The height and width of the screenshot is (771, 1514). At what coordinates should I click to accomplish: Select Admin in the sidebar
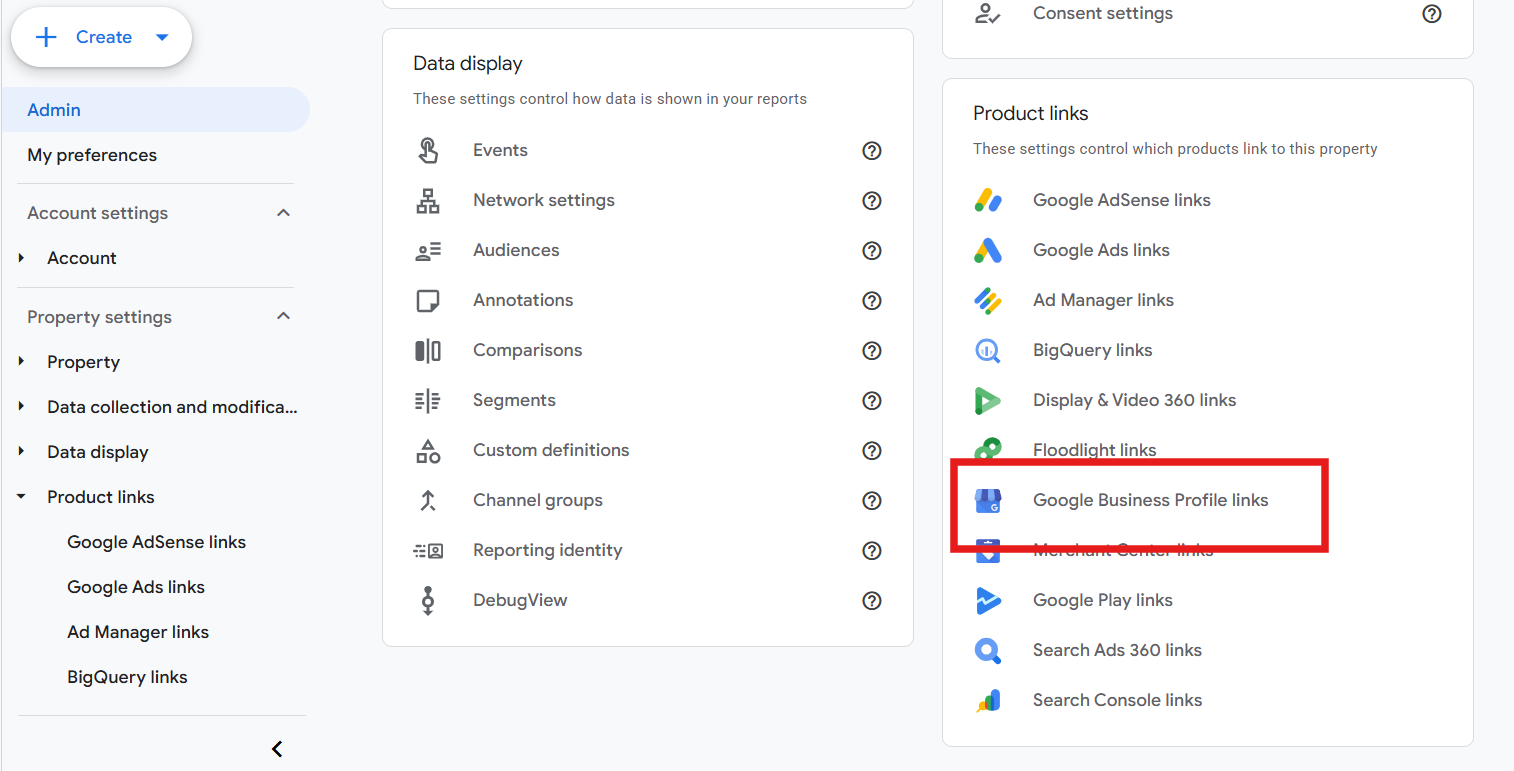155,110
